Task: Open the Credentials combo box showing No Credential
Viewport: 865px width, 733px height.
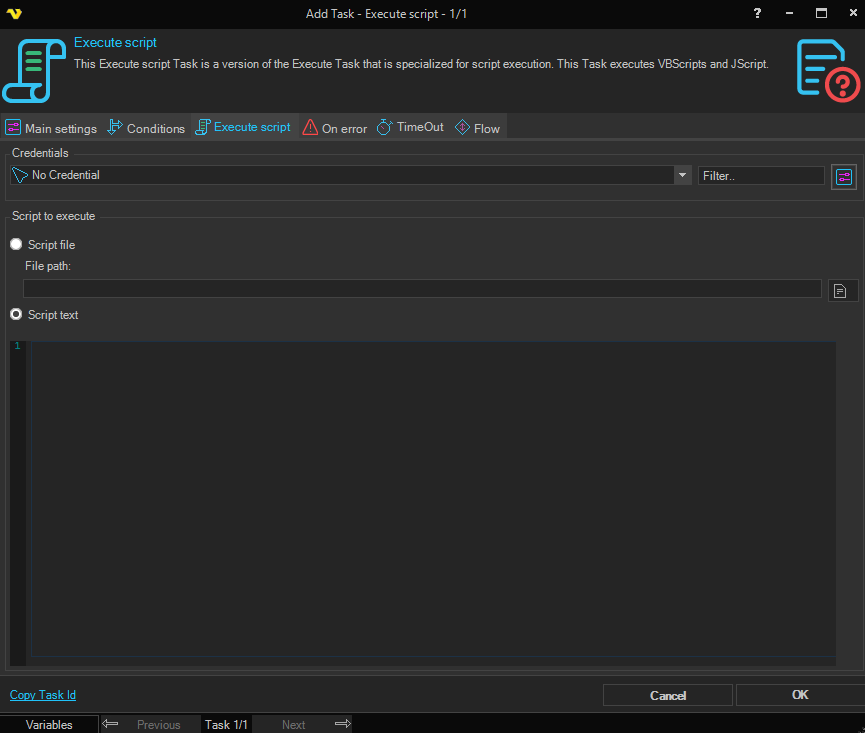Action: pos(350,175)
